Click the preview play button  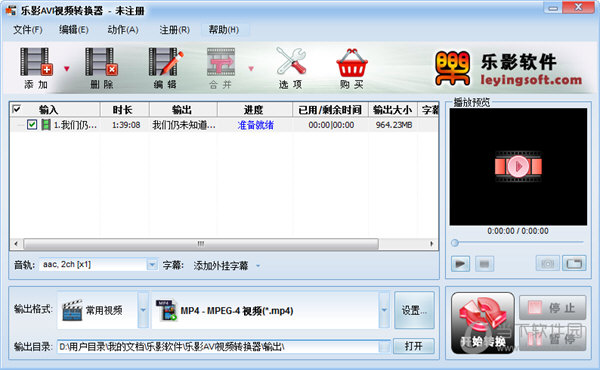click(x=460, y=264)
